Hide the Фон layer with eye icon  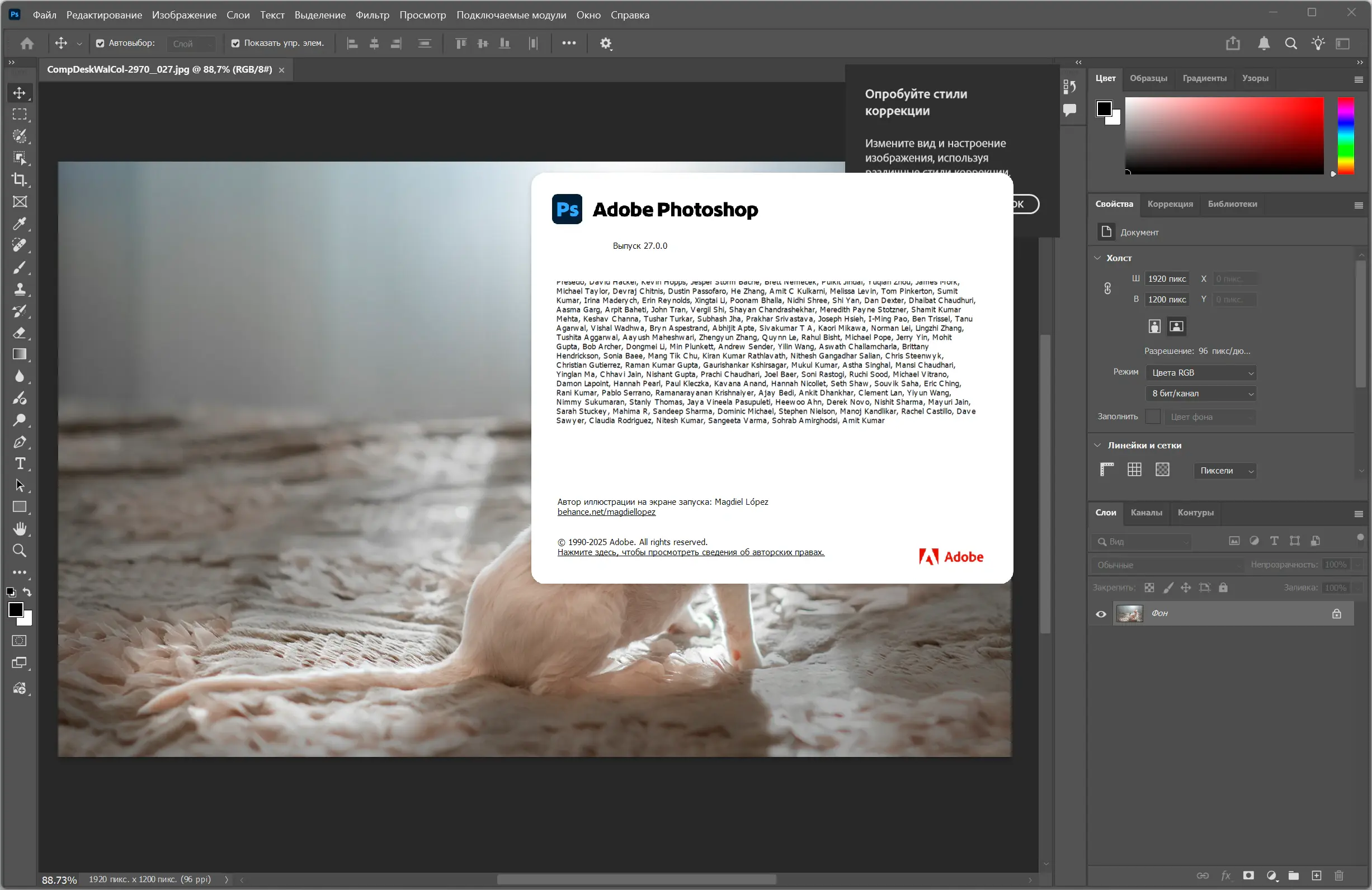(1101, 614)
